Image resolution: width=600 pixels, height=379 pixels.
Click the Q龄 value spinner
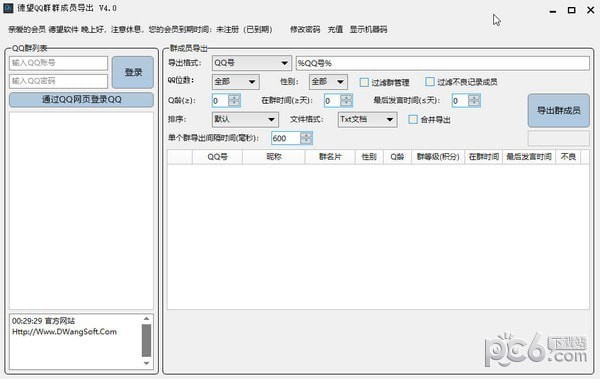(226, 101)
